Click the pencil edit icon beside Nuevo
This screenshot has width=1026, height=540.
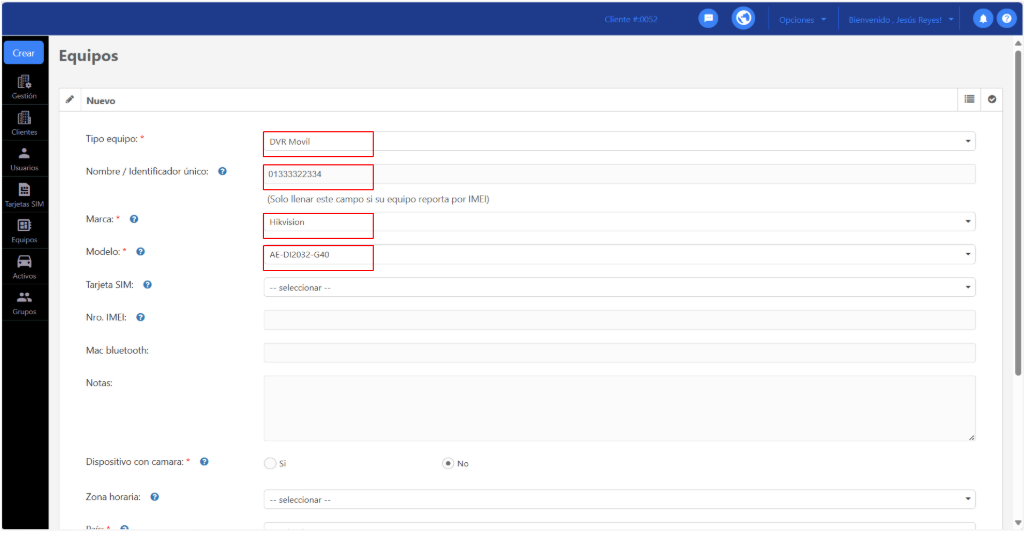tap(70, 100)
